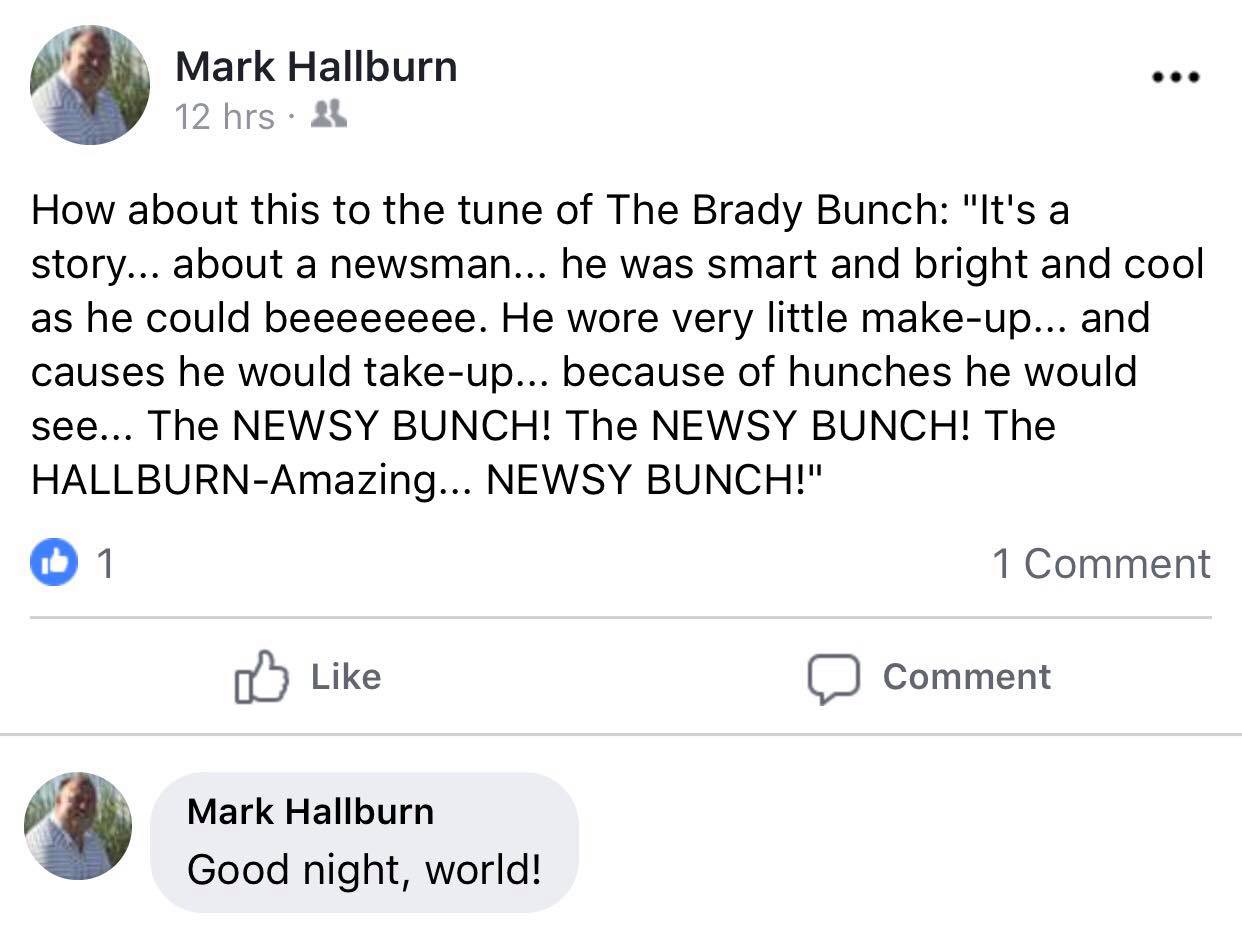The width and height of the screenshot is (1242, 926).
Task: Click the word 'beeeeeeee.' in the post
Action: (x=380, y=318)
